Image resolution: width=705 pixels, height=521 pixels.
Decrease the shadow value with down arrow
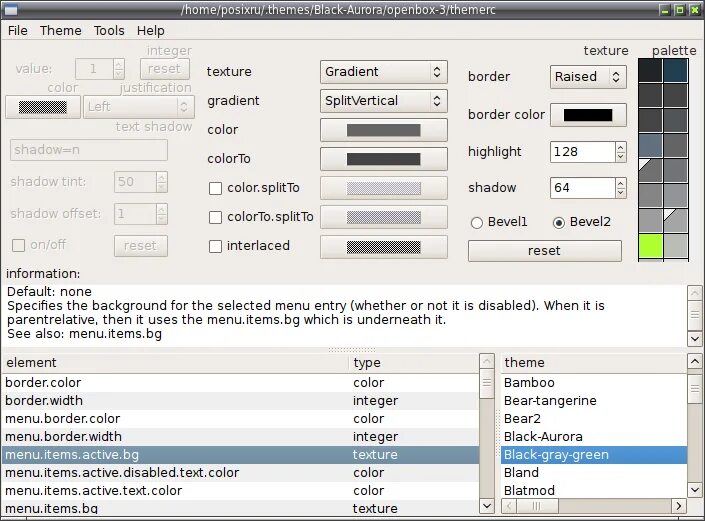click(621, 193)
